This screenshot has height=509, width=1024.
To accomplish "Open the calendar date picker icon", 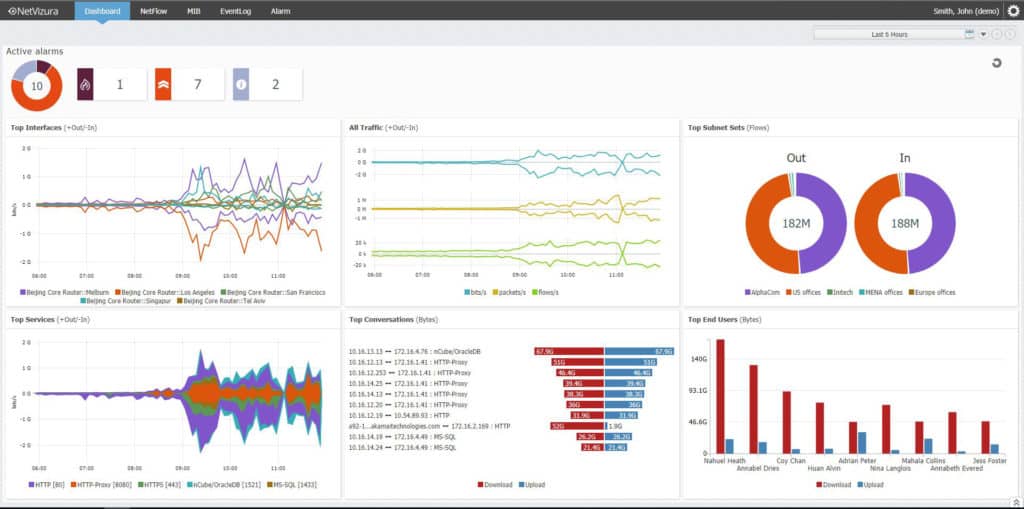I will (x=969, y=34).
